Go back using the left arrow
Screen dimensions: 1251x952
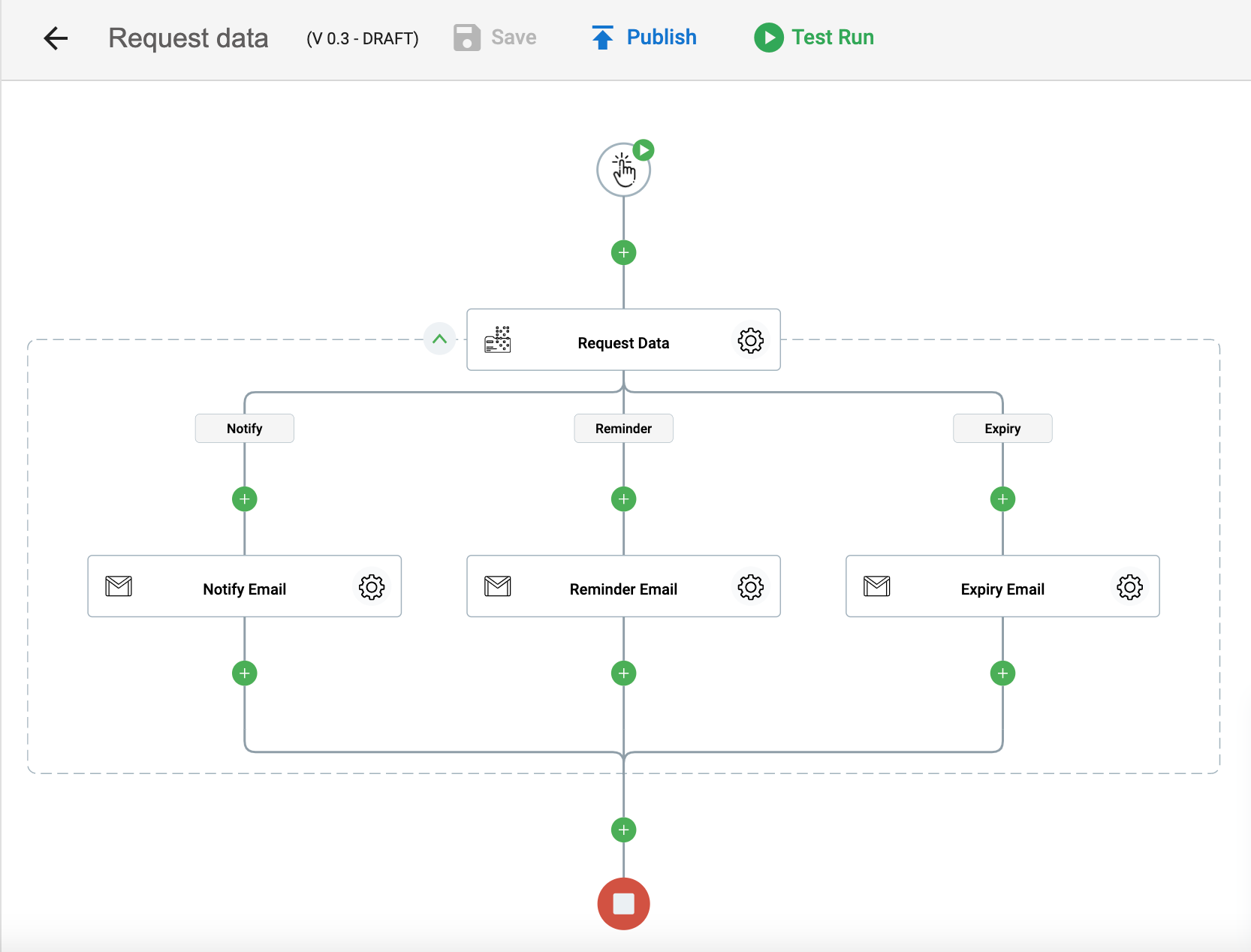click(x=56, y=38)
